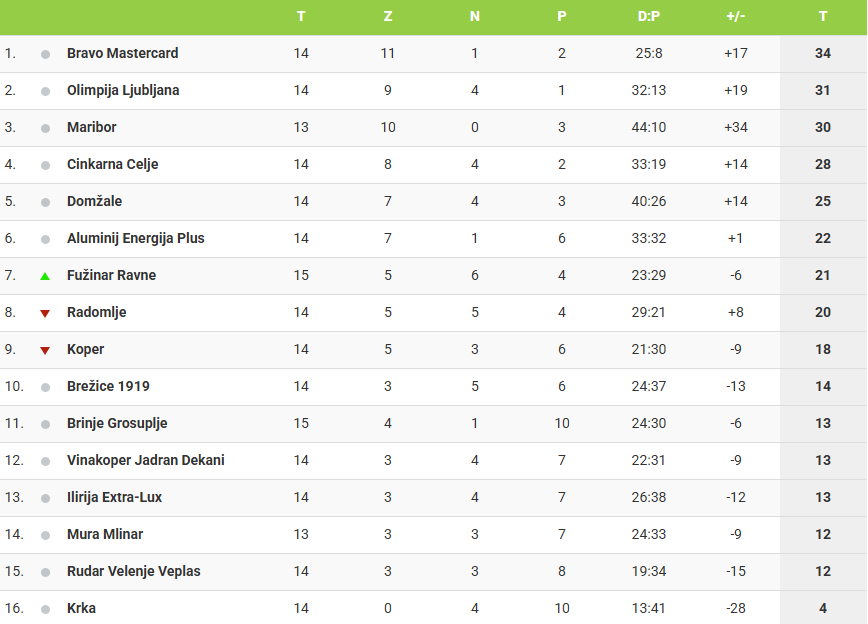Click Rudar Velenje Veplas team name
The image size is (868, 624).
134,571
